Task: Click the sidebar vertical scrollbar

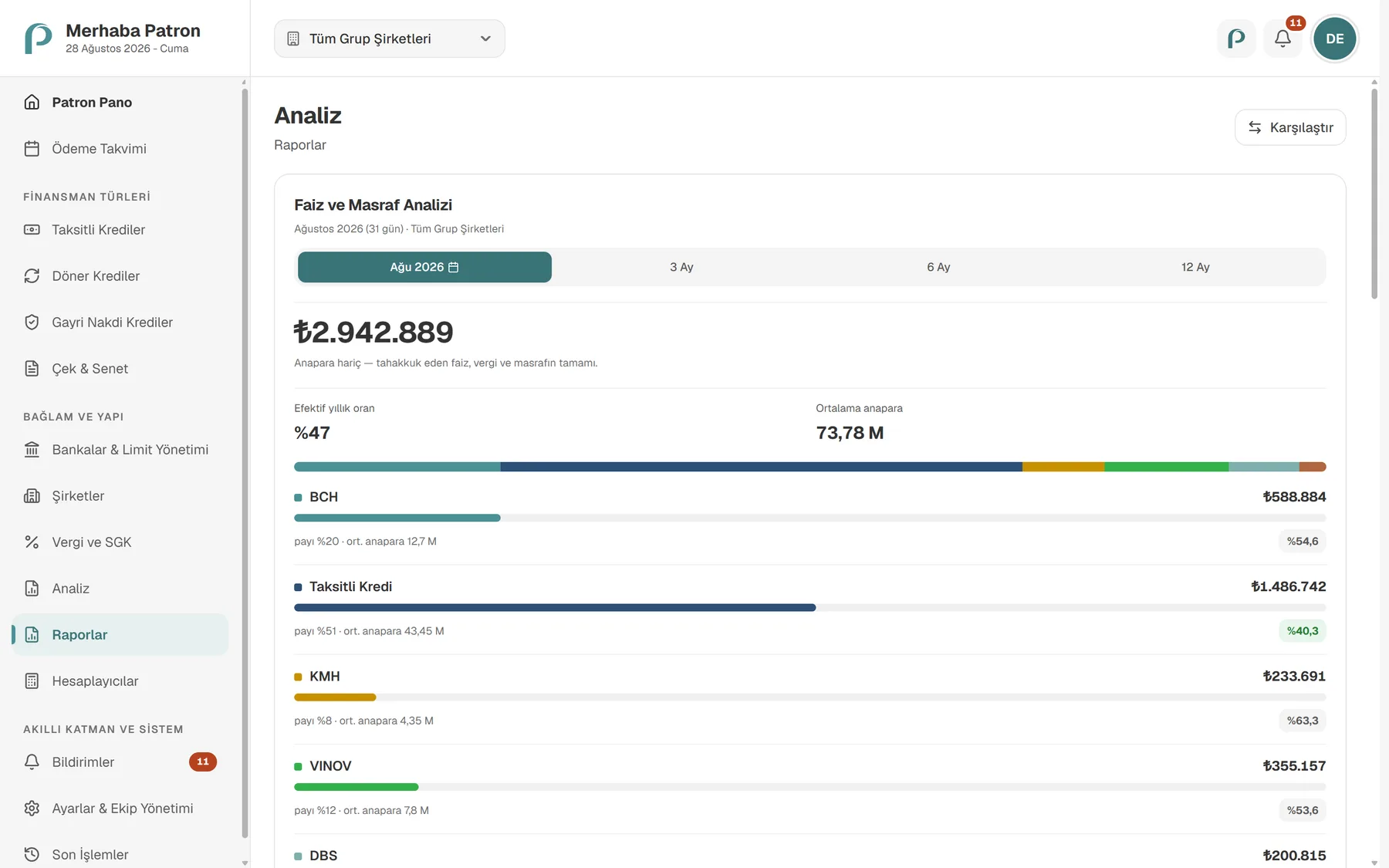Action: (245, 463)
